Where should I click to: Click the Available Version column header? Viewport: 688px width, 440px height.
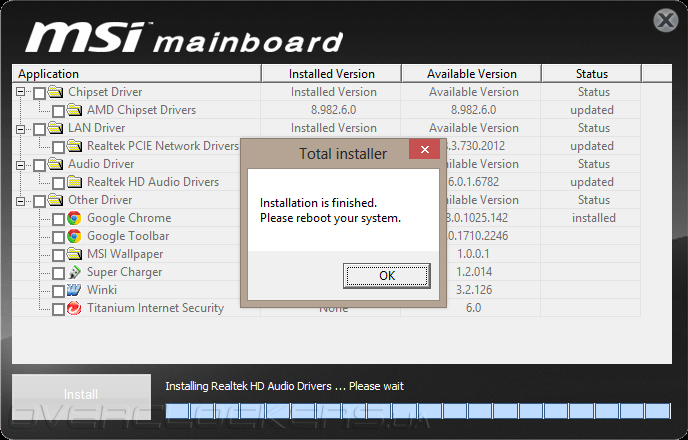tap(471, 73)
